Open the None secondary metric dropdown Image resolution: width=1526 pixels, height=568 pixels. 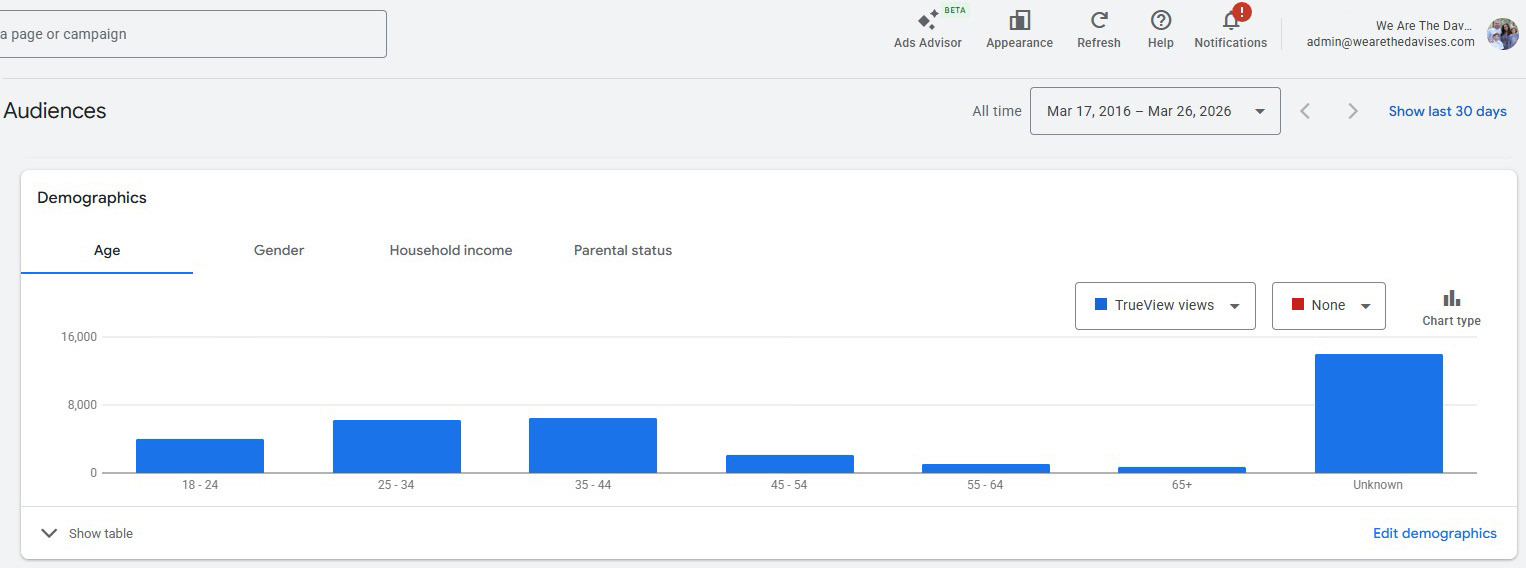coord(1328,306)
